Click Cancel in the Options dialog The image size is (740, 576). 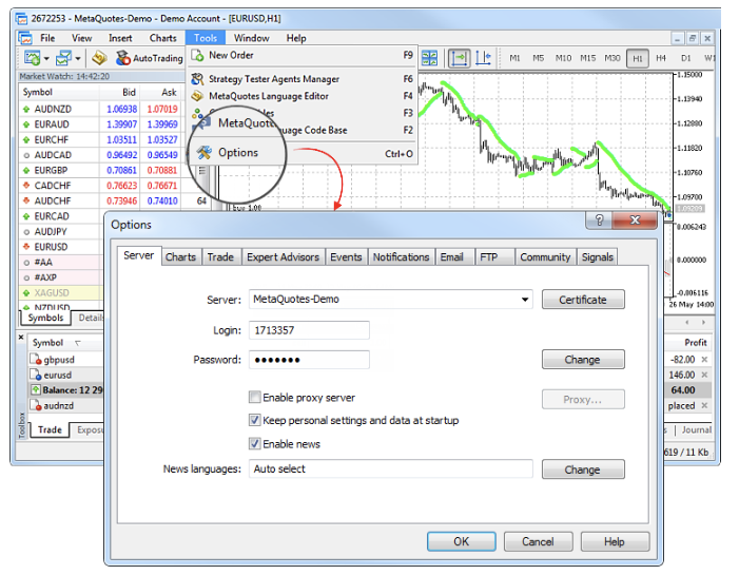538,542
